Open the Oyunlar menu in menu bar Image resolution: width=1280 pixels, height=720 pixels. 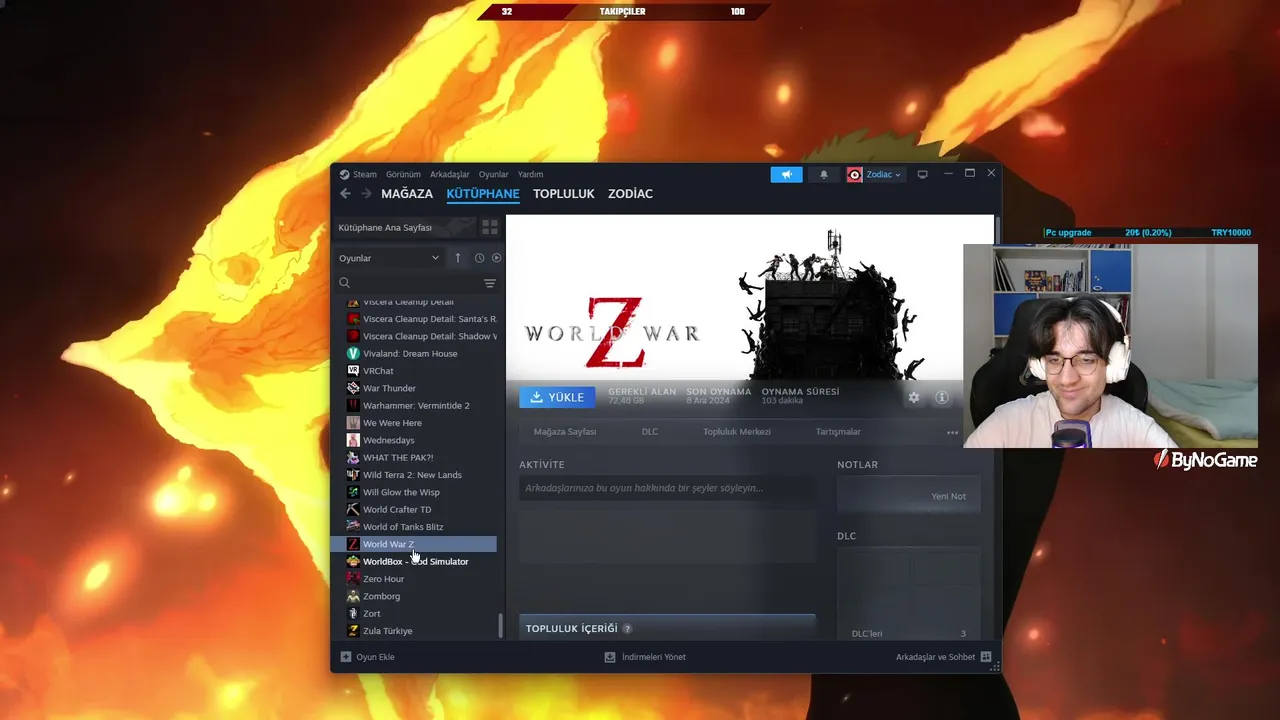[x=493, y=174]
